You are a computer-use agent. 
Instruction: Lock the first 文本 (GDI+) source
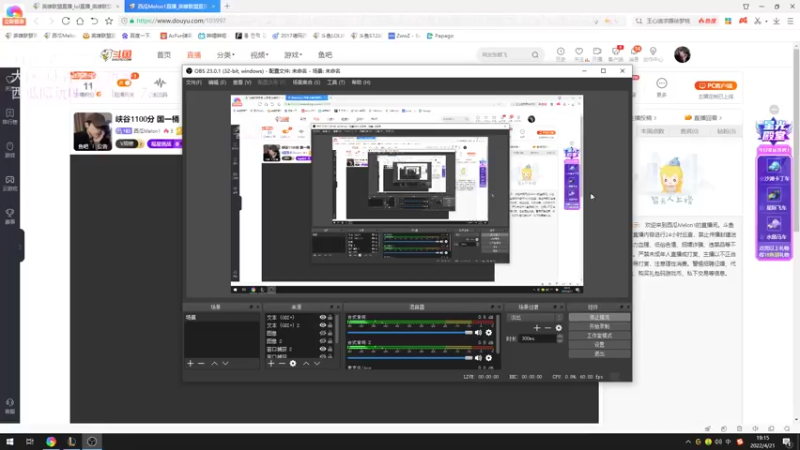click(x=330, y=317)
